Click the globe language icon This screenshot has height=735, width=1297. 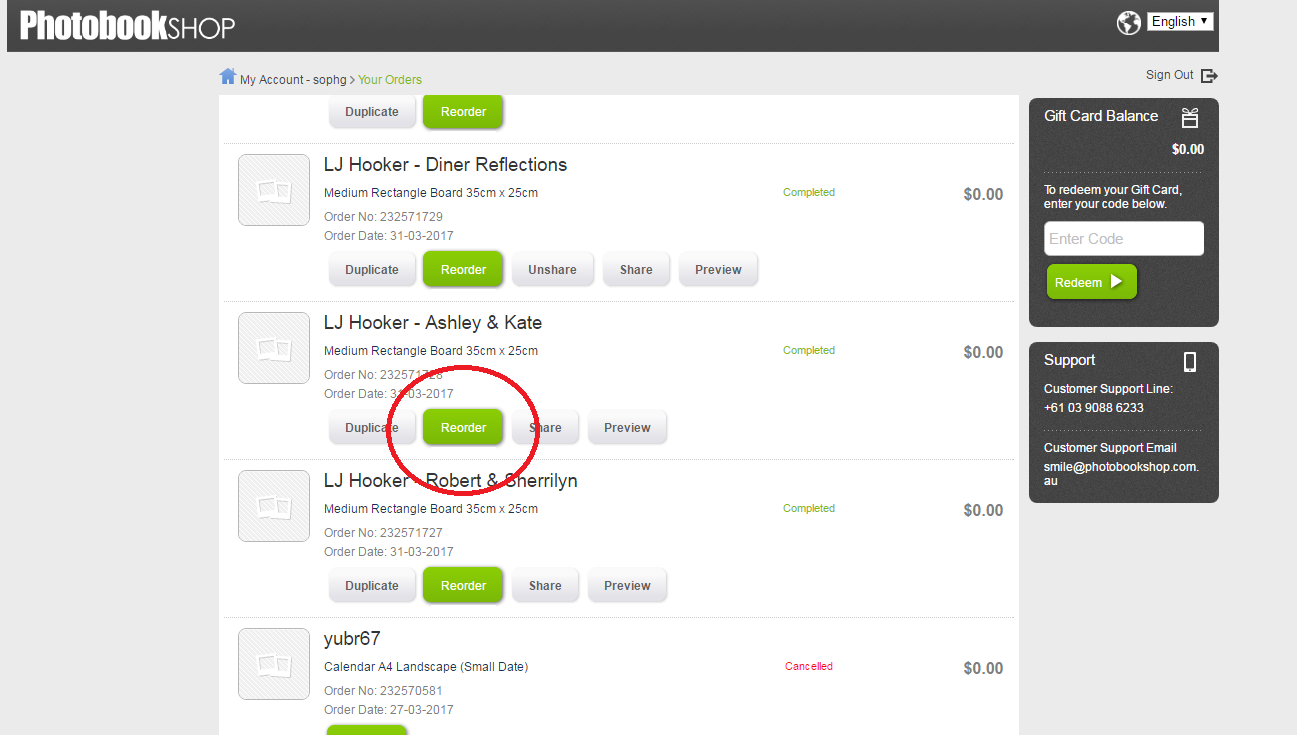coord(1129,23)
